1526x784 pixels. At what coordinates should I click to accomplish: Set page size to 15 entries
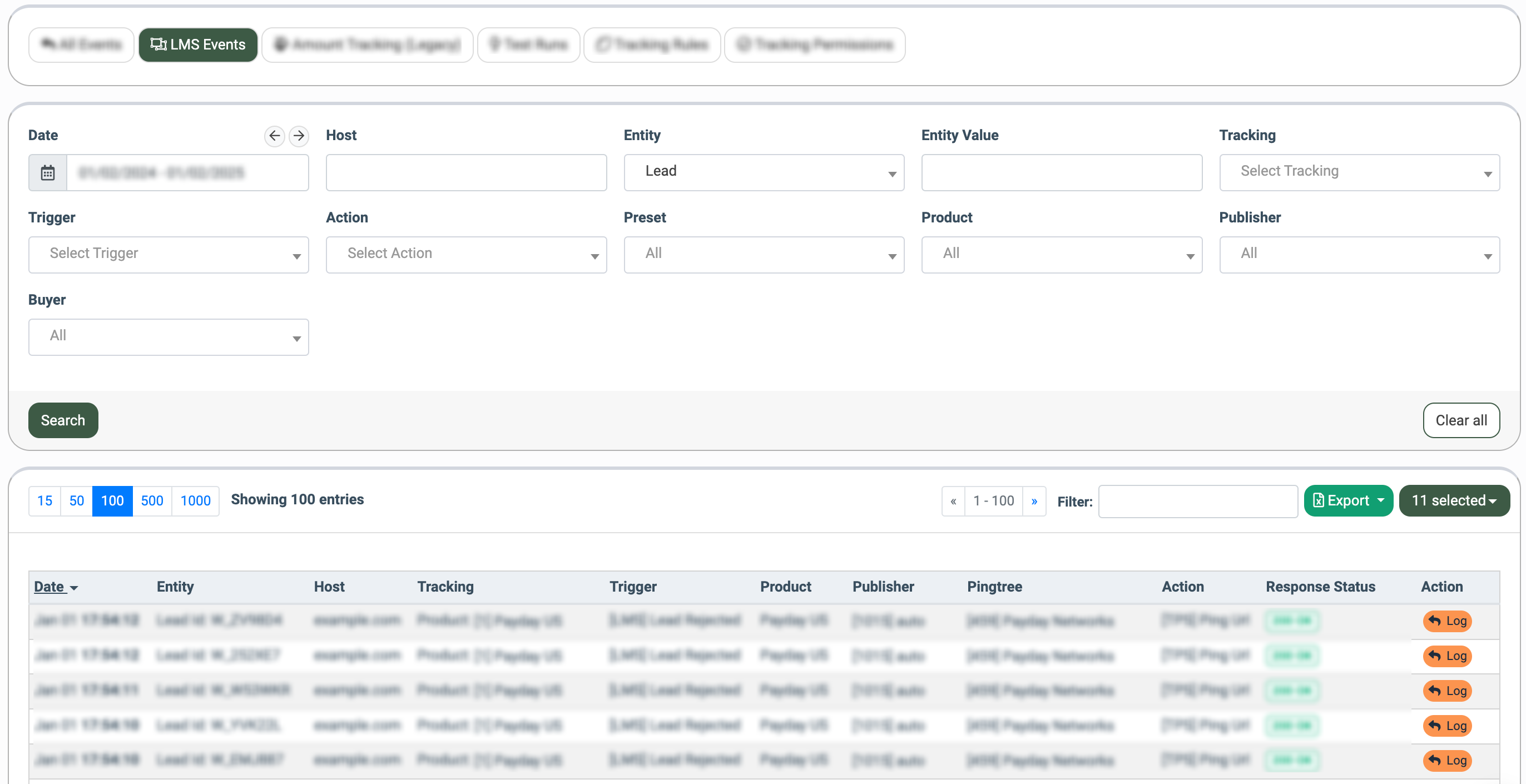(45, 501)
